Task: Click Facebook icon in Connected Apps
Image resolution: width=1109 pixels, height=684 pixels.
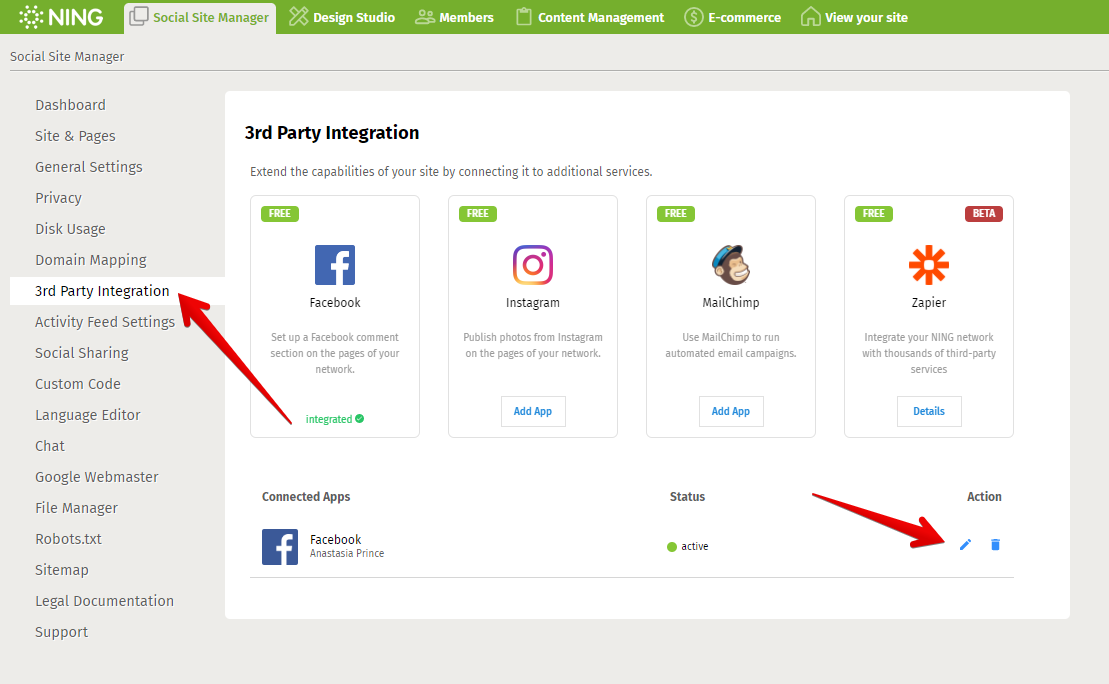Action: point(280,547)
